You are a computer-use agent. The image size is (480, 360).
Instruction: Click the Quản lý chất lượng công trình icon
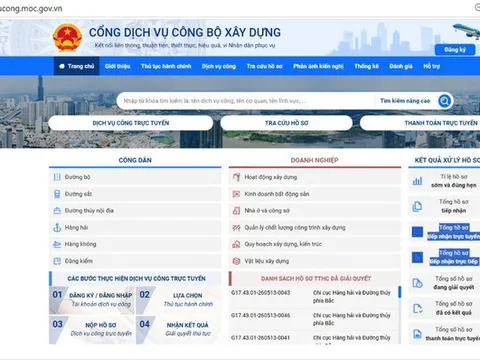pyautogui.click(x=236, y=228)
